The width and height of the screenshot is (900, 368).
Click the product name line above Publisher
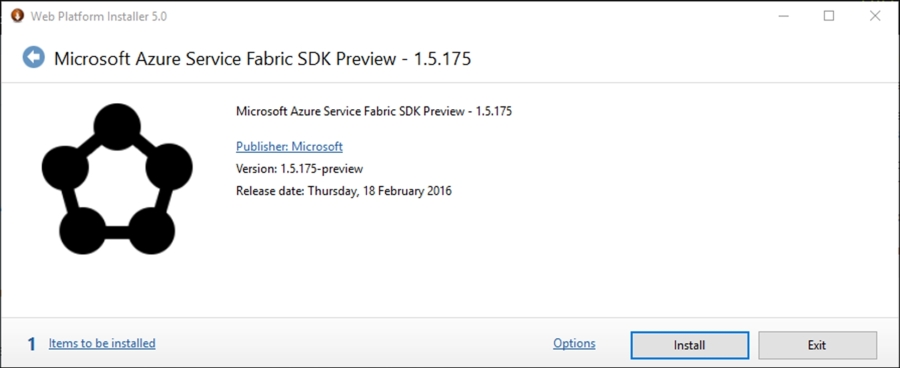pyautogui.click(x=374, y=111)
